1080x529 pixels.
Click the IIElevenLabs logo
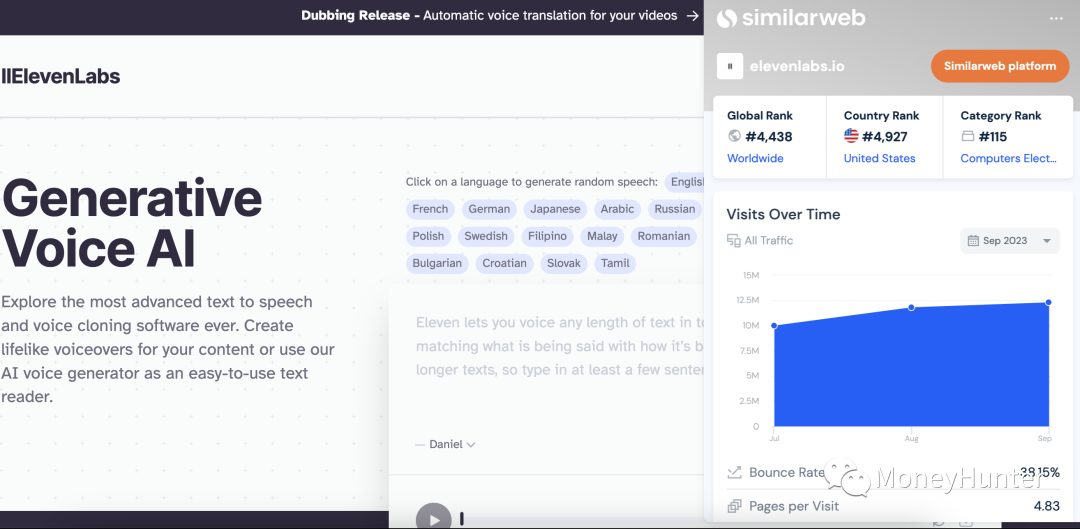pyautogui.click(x=61, y=76)
